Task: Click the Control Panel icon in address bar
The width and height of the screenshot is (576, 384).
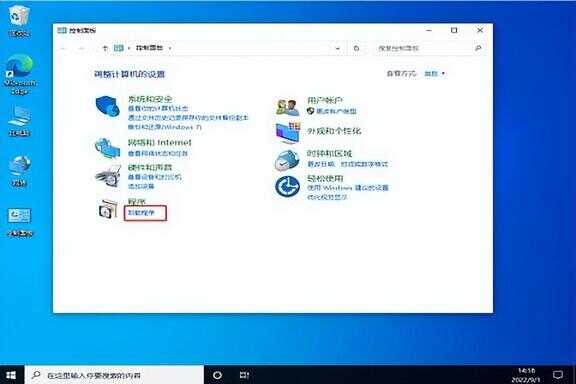Action: tap(119, 48)
